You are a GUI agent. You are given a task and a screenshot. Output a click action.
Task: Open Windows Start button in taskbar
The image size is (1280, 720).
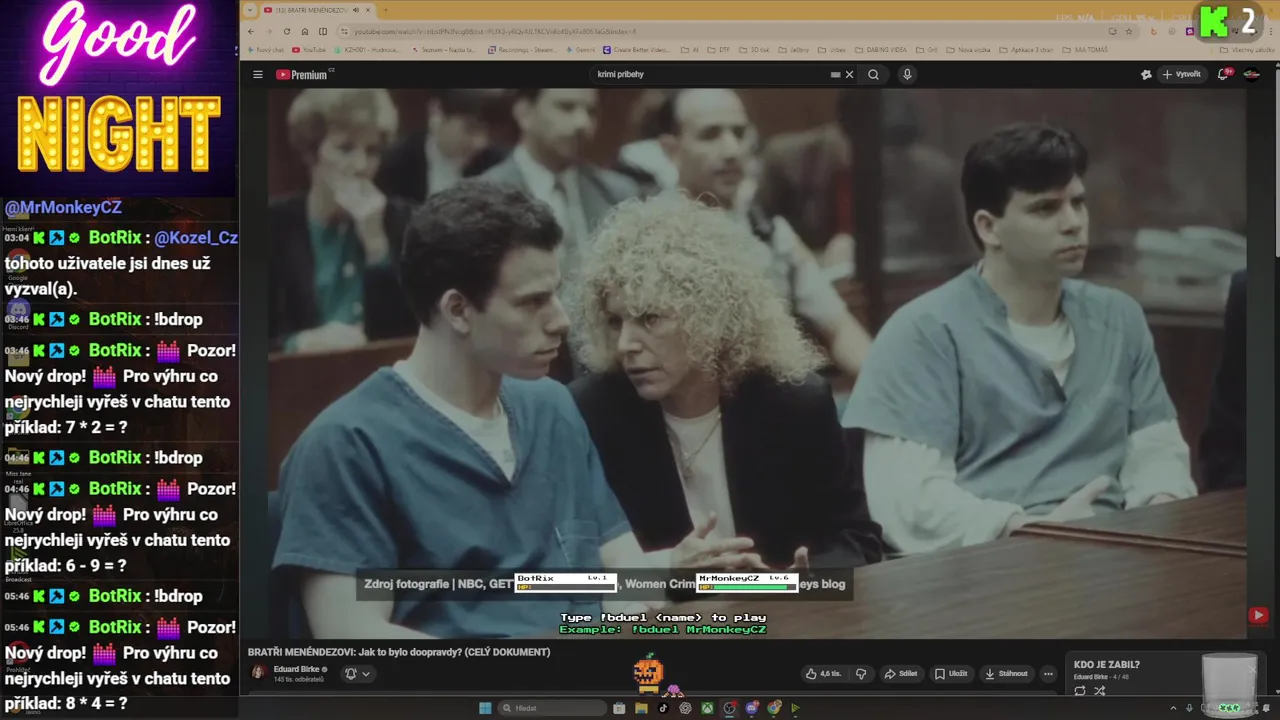click(x=485, y=708)
